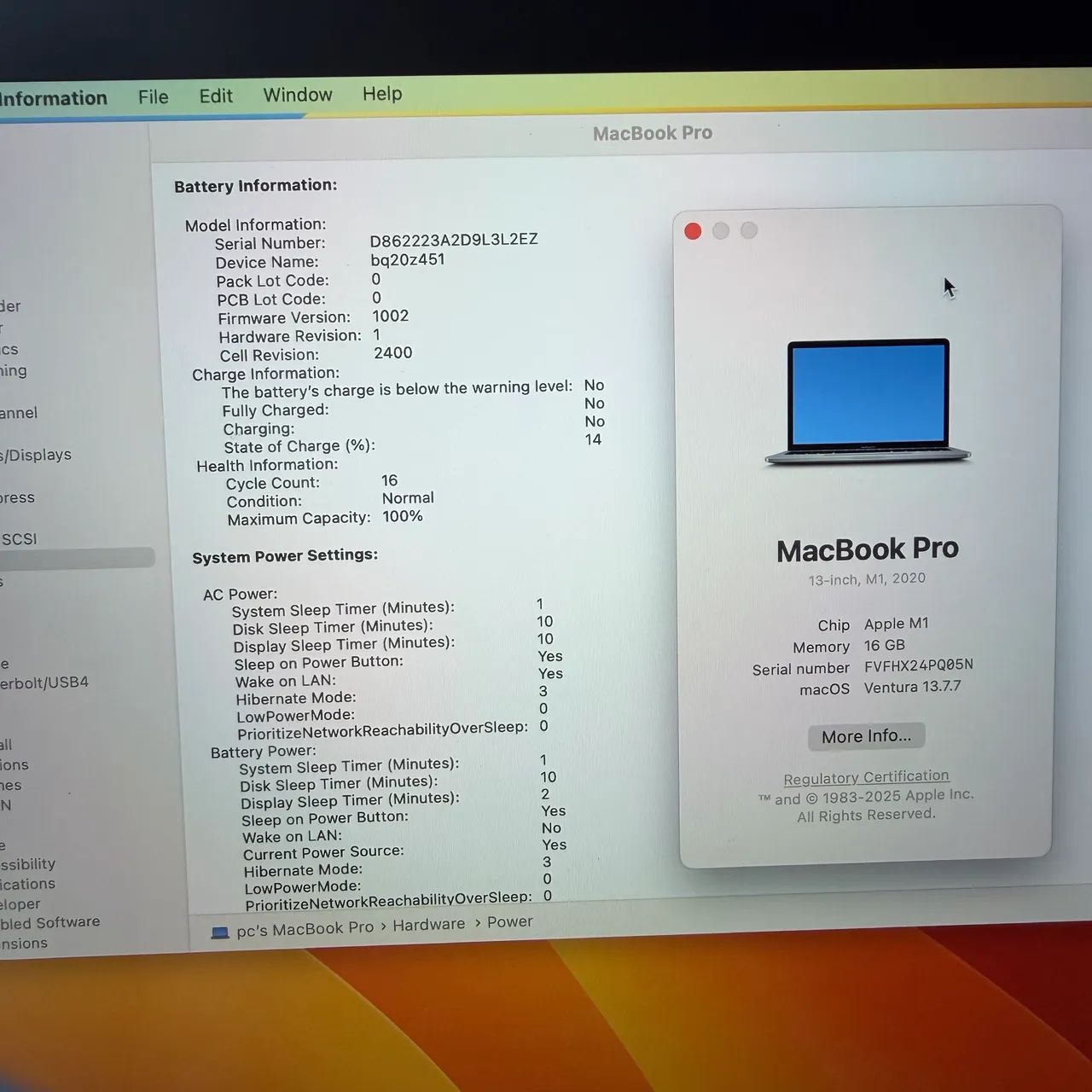This screenshot has height=1092, width=1092.
Task: Click the MacBook Pro laptop image
Action: pos(868,402)
